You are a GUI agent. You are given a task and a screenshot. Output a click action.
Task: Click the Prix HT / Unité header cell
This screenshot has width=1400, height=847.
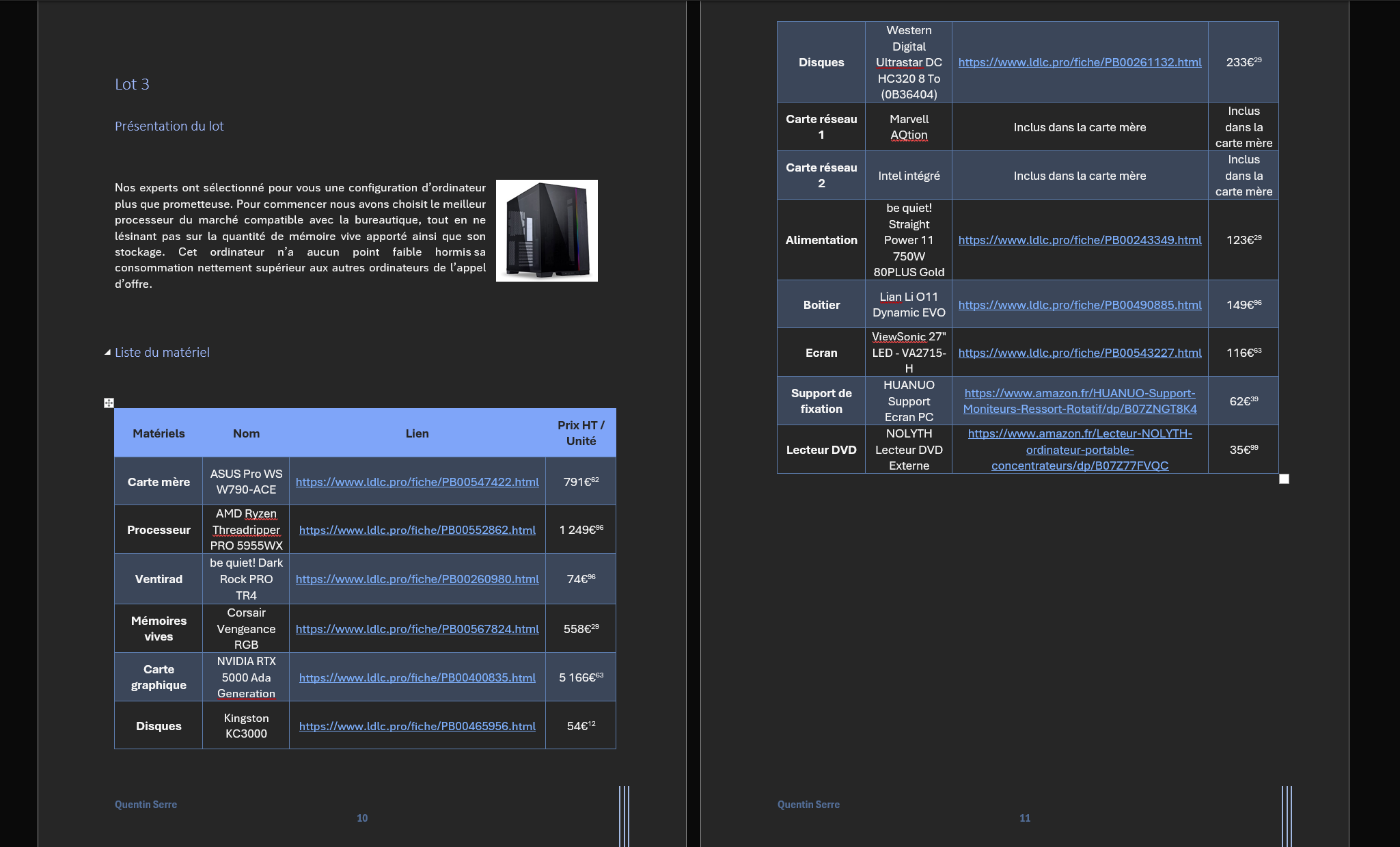pos(581,433)
